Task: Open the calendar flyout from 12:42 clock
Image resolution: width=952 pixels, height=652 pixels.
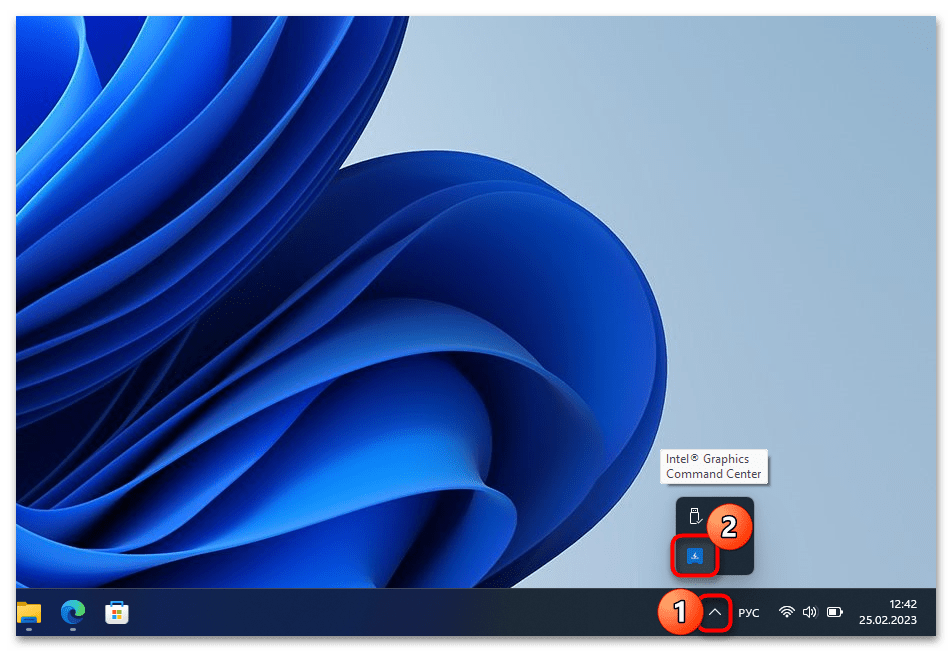Action: (902, 604)
